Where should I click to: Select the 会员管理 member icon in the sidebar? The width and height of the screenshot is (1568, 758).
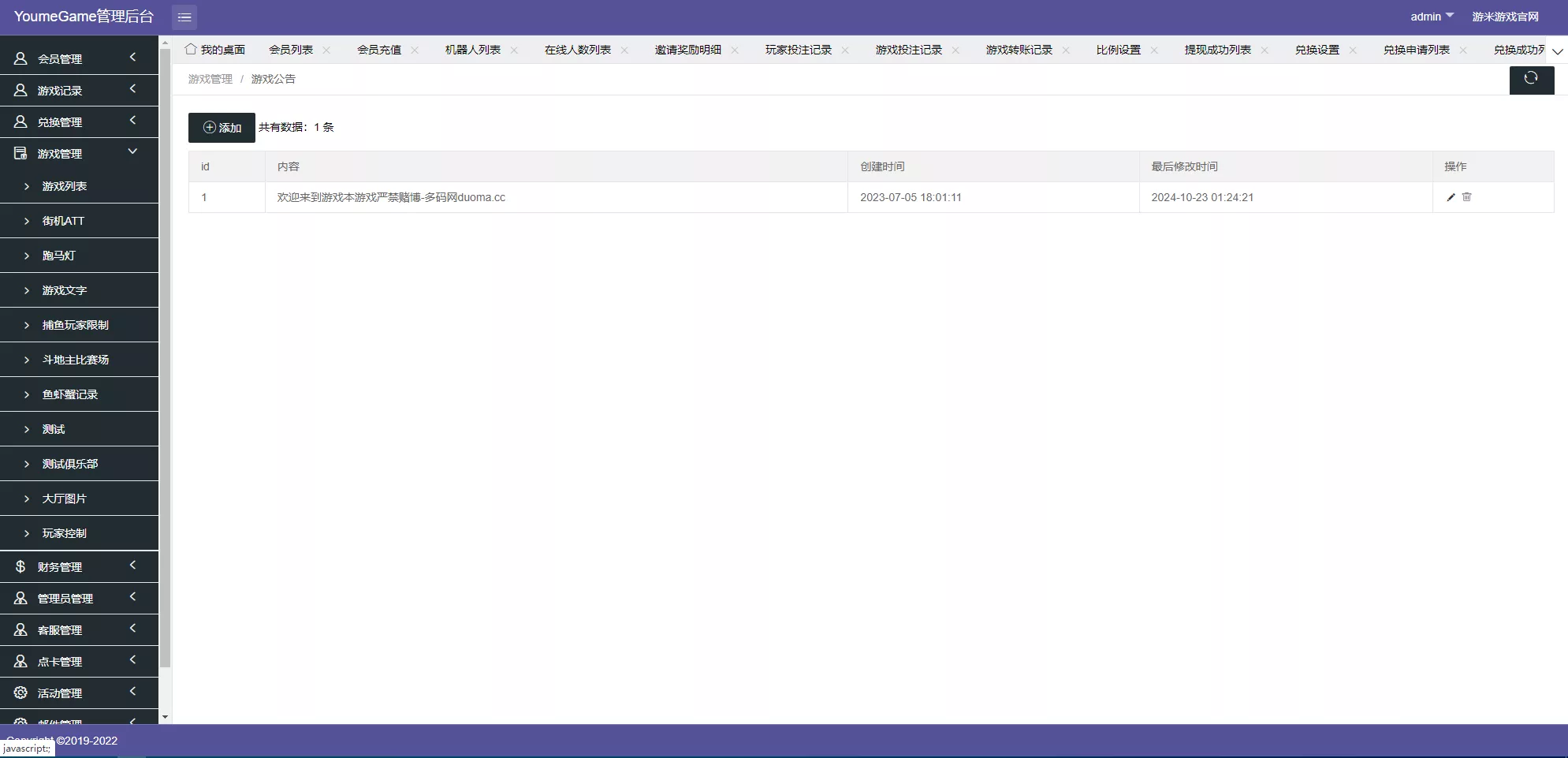[x=19, y=57]
